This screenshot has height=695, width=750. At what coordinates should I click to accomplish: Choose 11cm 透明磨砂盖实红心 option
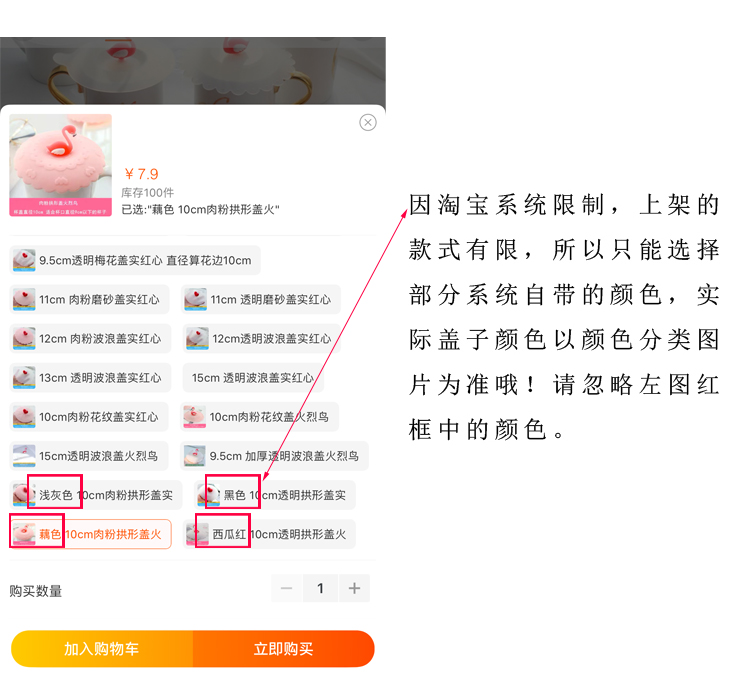coord(261,299)
